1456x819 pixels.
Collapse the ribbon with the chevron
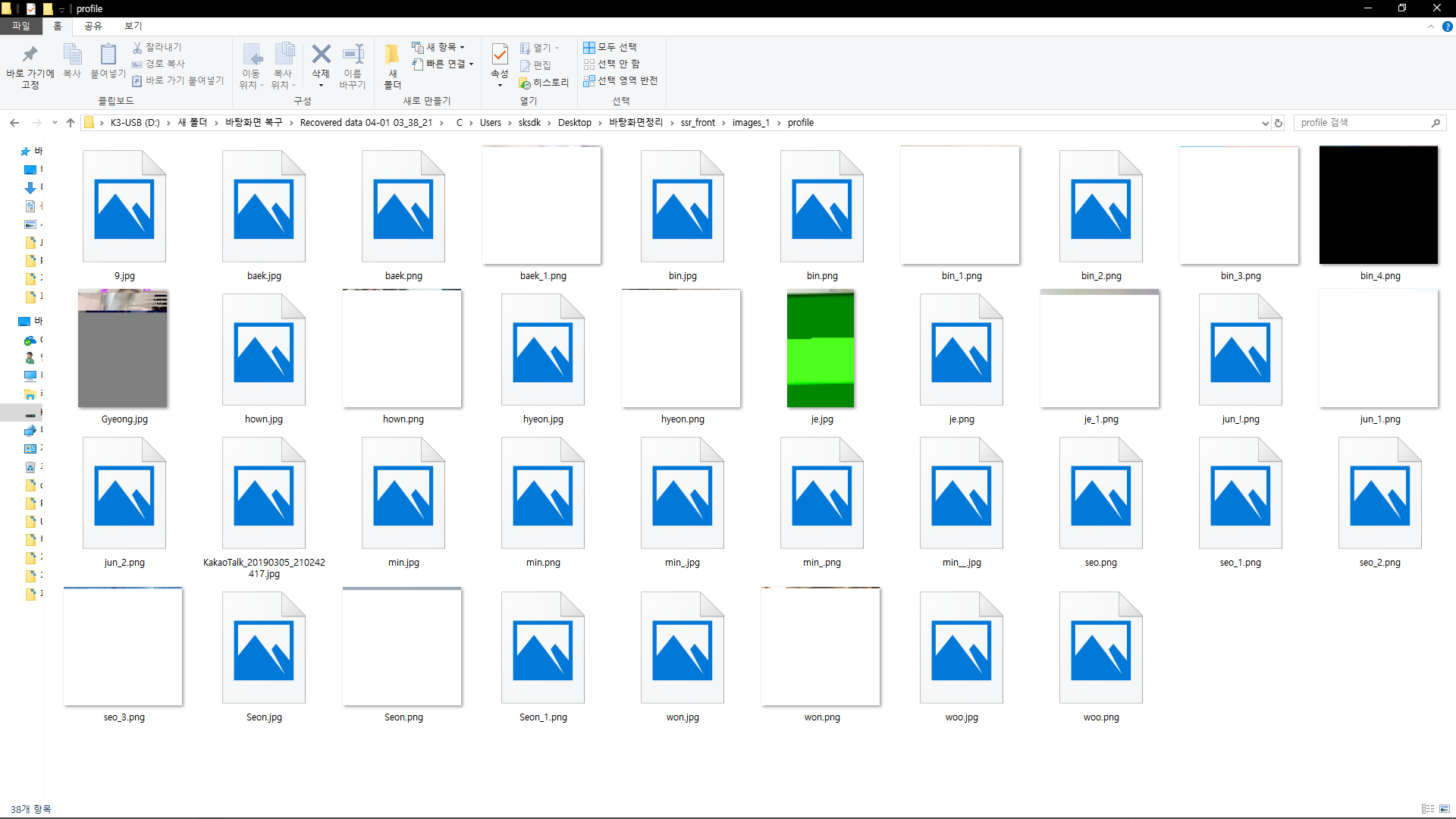[x=1431, y=27]
